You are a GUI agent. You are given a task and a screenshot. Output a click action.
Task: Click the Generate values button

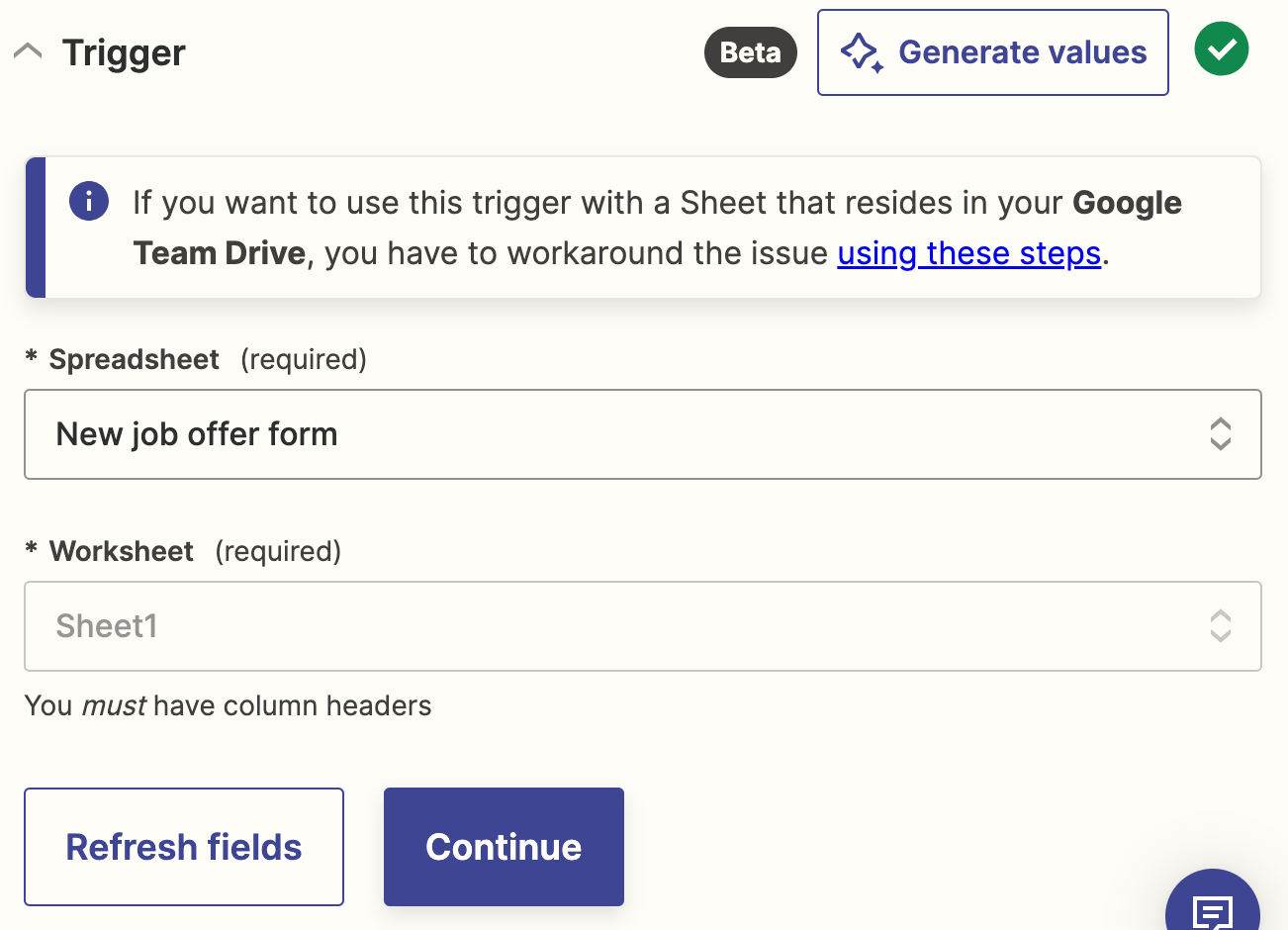[x=992, y=52]
